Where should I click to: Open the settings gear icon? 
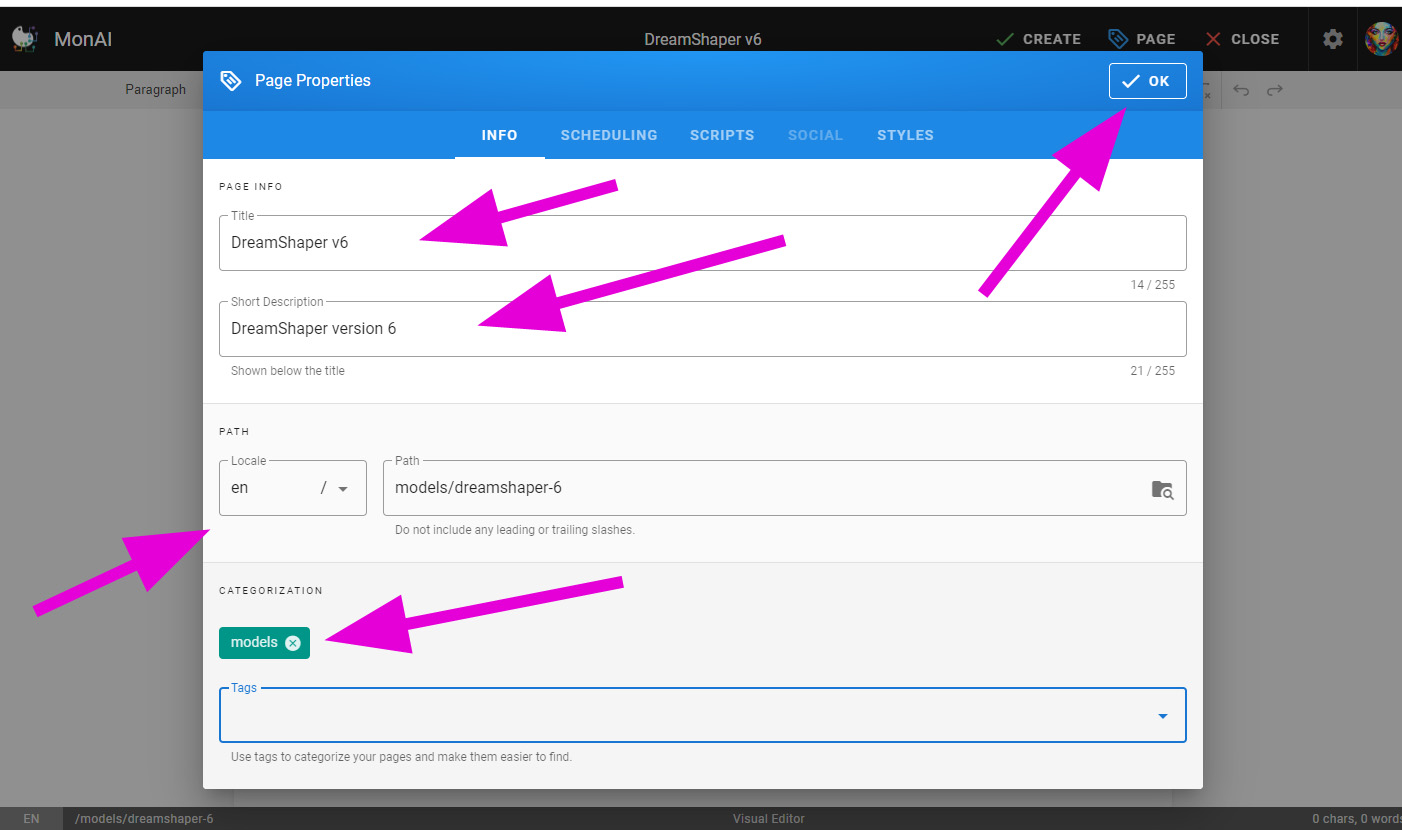[x=1333, y=39]
